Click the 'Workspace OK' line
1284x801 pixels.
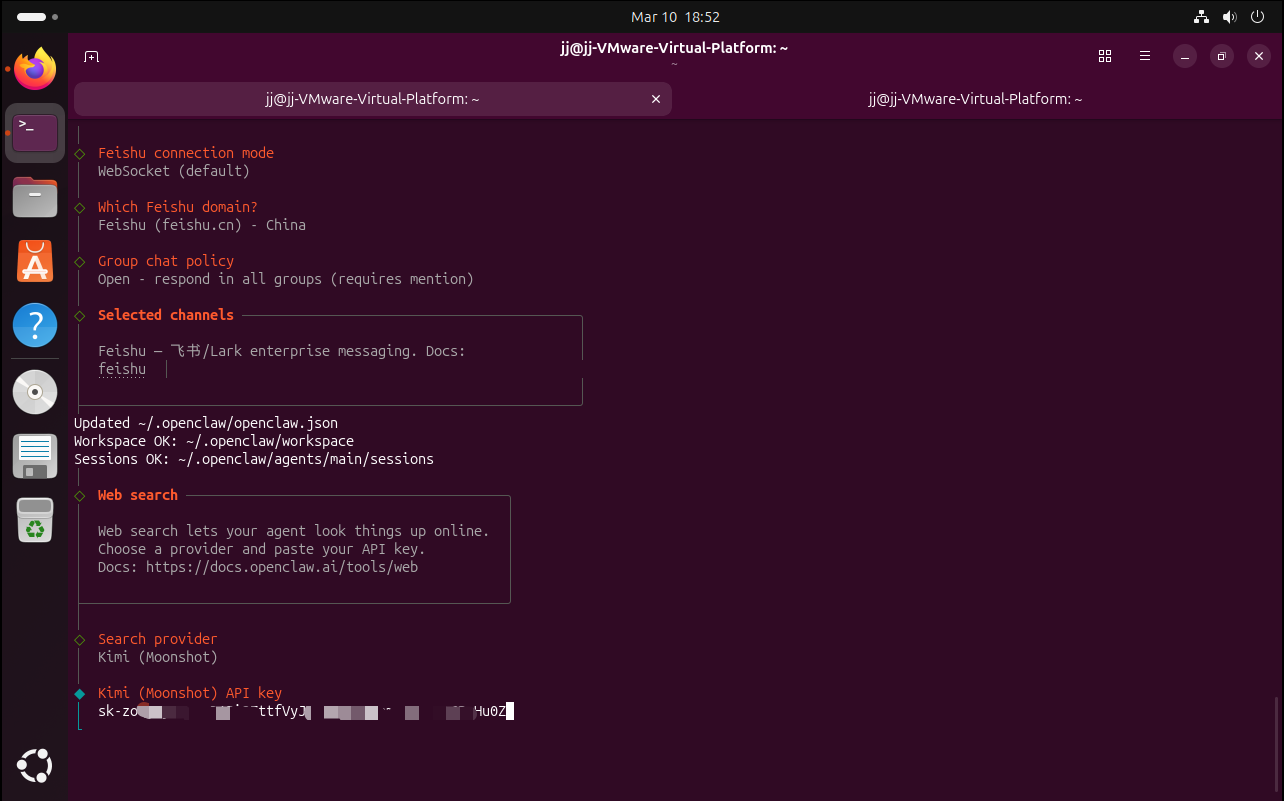pos(214,441)
